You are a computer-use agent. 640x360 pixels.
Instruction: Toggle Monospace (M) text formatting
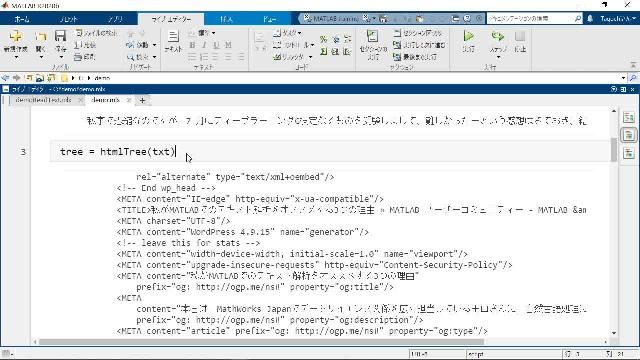(228, 45)
